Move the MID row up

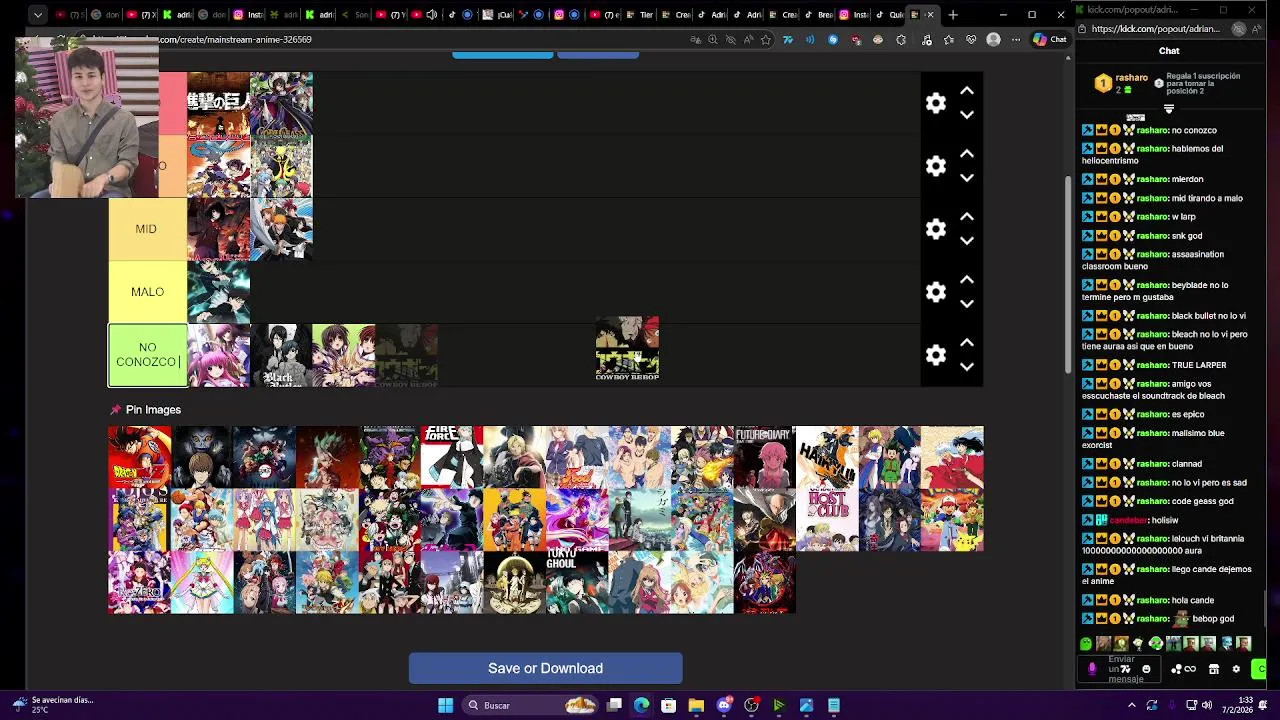967,217
